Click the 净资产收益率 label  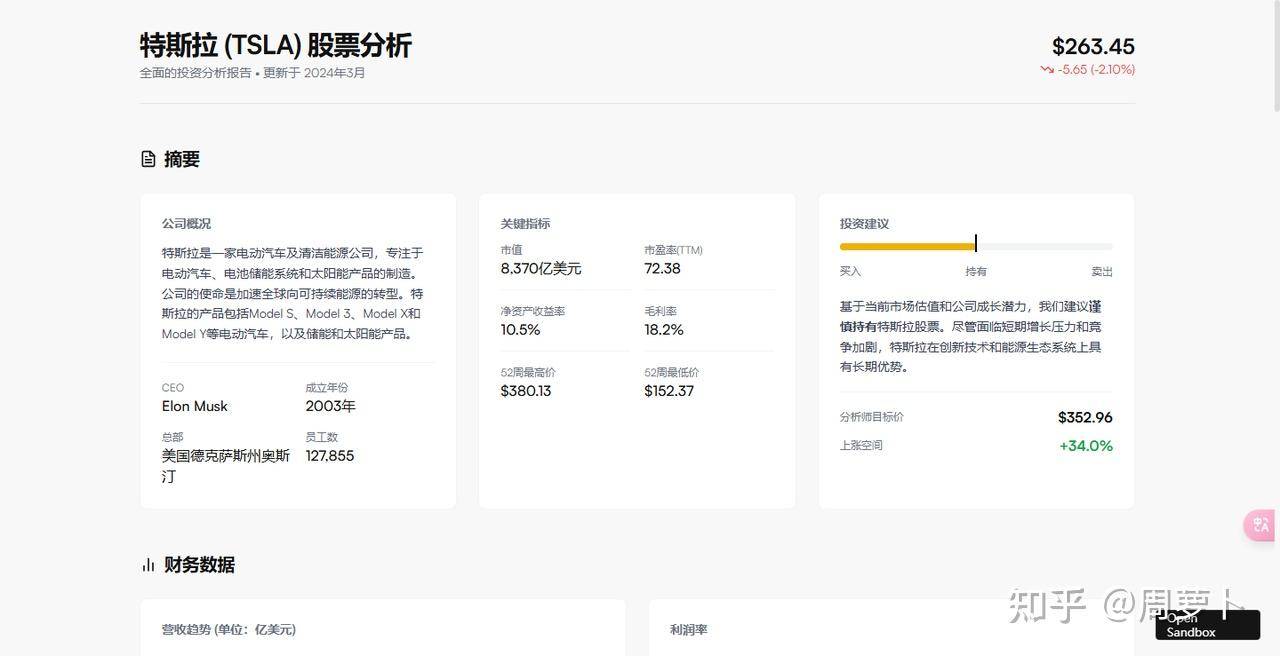533,311
